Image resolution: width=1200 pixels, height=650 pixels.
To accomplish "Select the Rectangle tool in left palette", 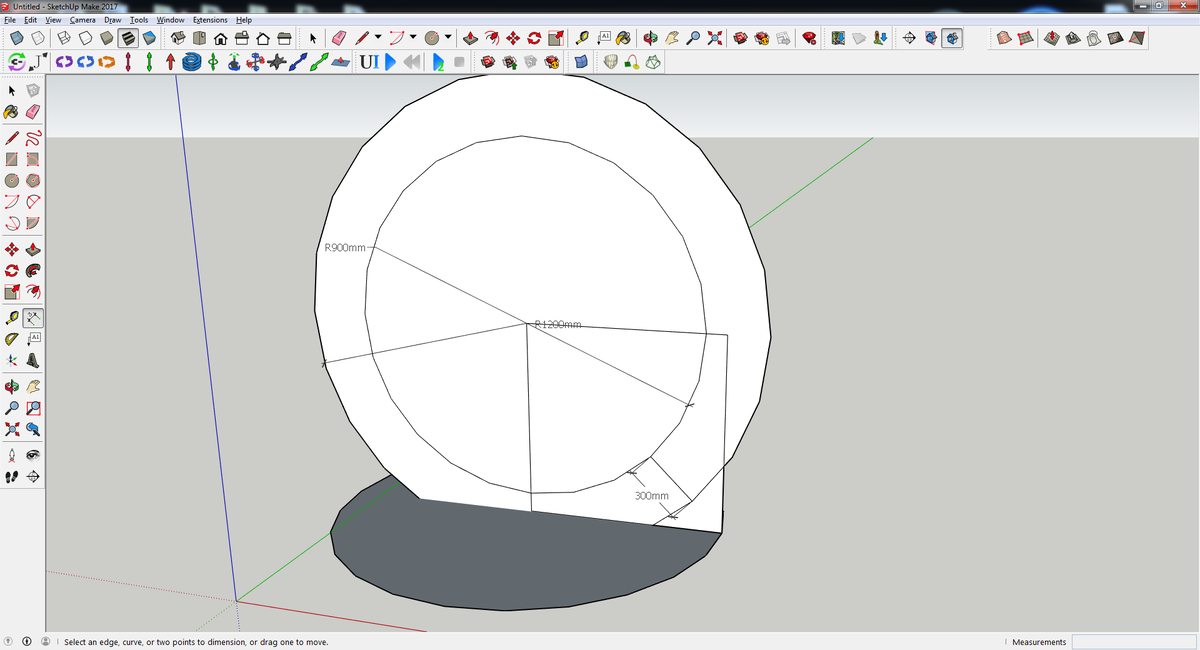I will (x=12, y=159).
